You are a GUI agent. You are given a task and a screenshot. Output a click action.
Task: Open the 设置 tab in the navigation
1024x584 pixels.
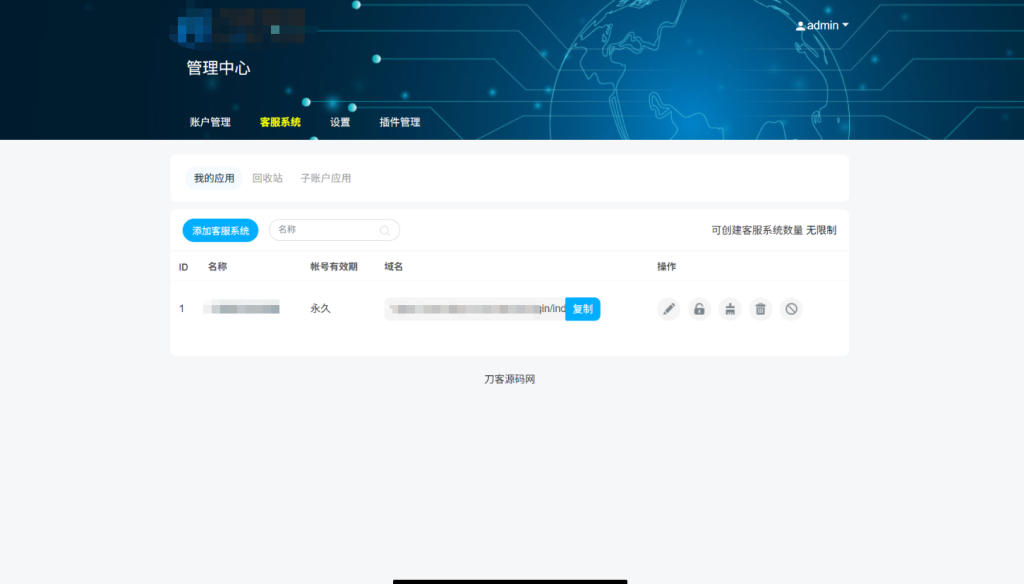pos(338,121)
